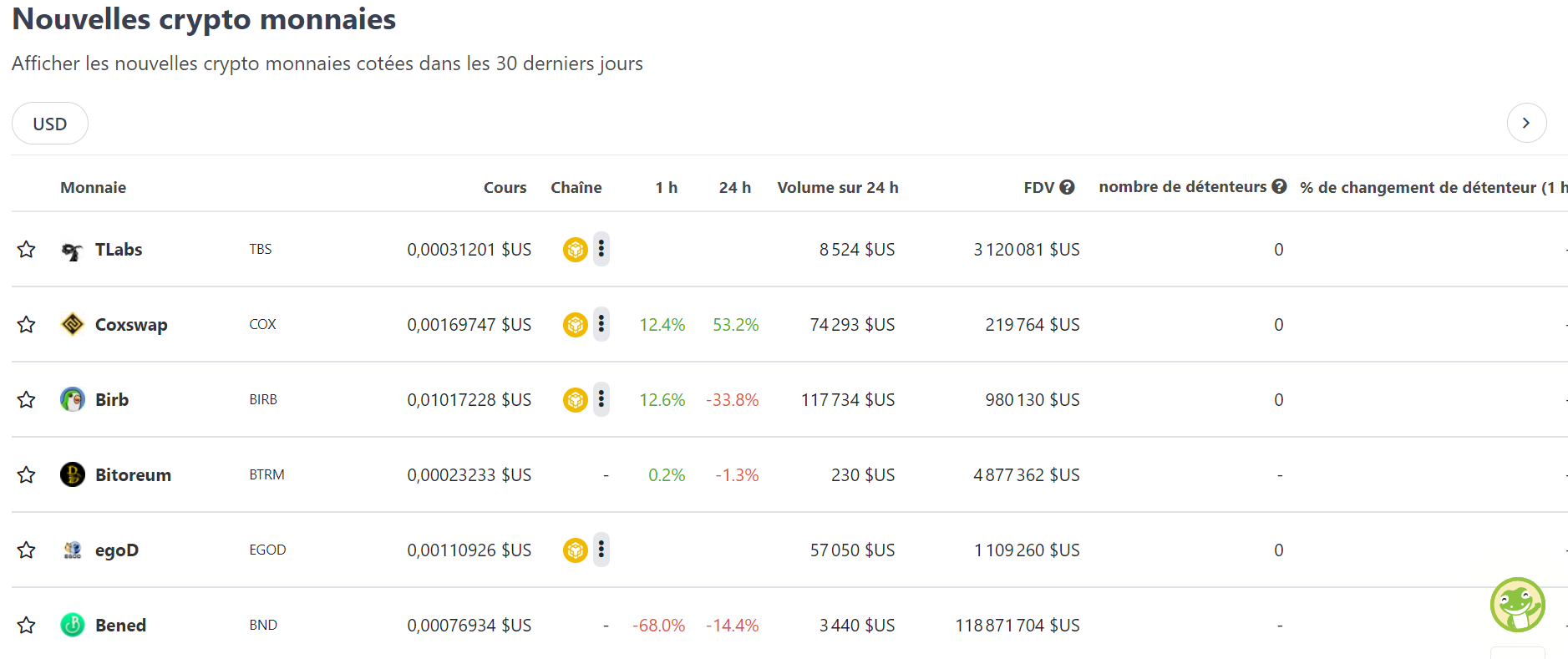The image size is (1568, 659).
Task: Click price 0,00031201 $US
Action: 469,249
